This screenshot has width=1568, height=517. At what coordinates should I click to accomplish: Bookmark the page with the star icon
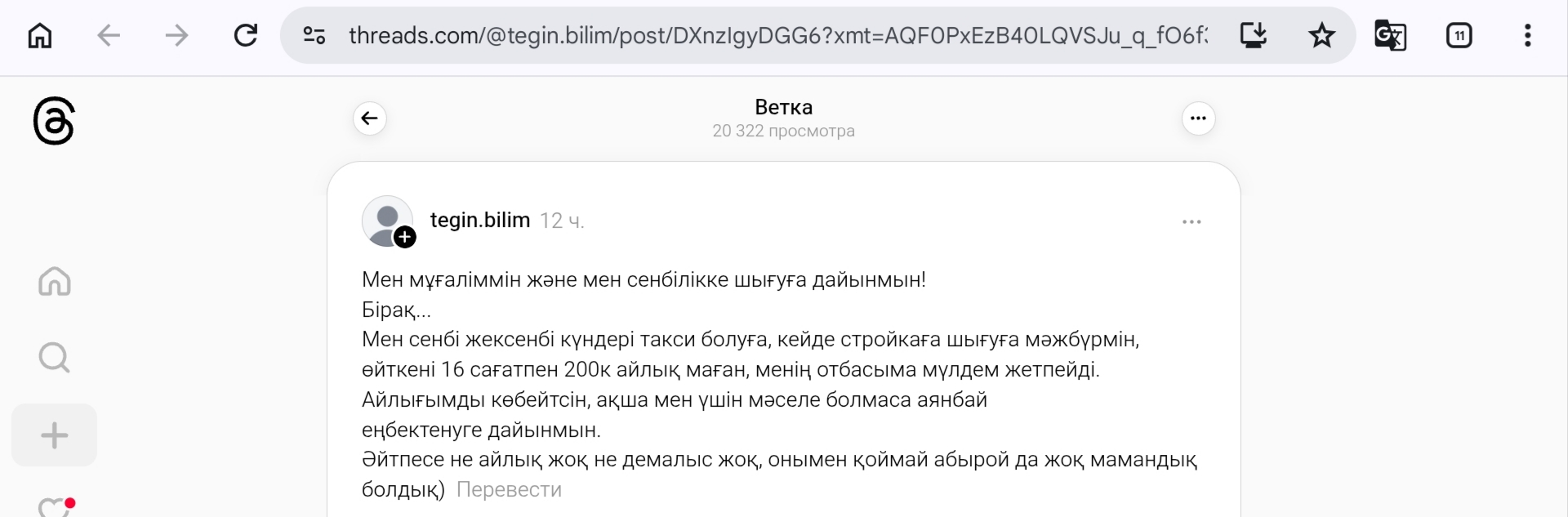(x=1321, y=35)
